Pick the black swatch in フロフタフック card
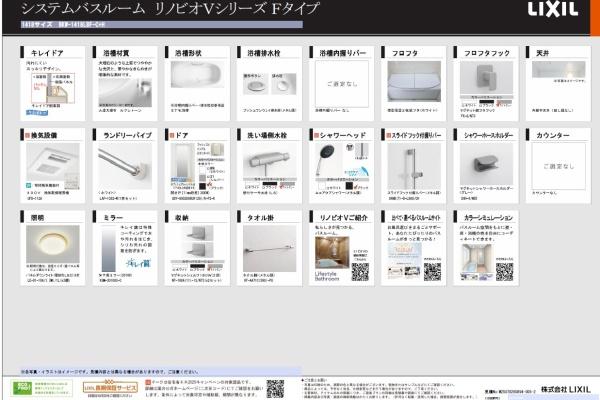The image size is (600, 400). point(487,101)
